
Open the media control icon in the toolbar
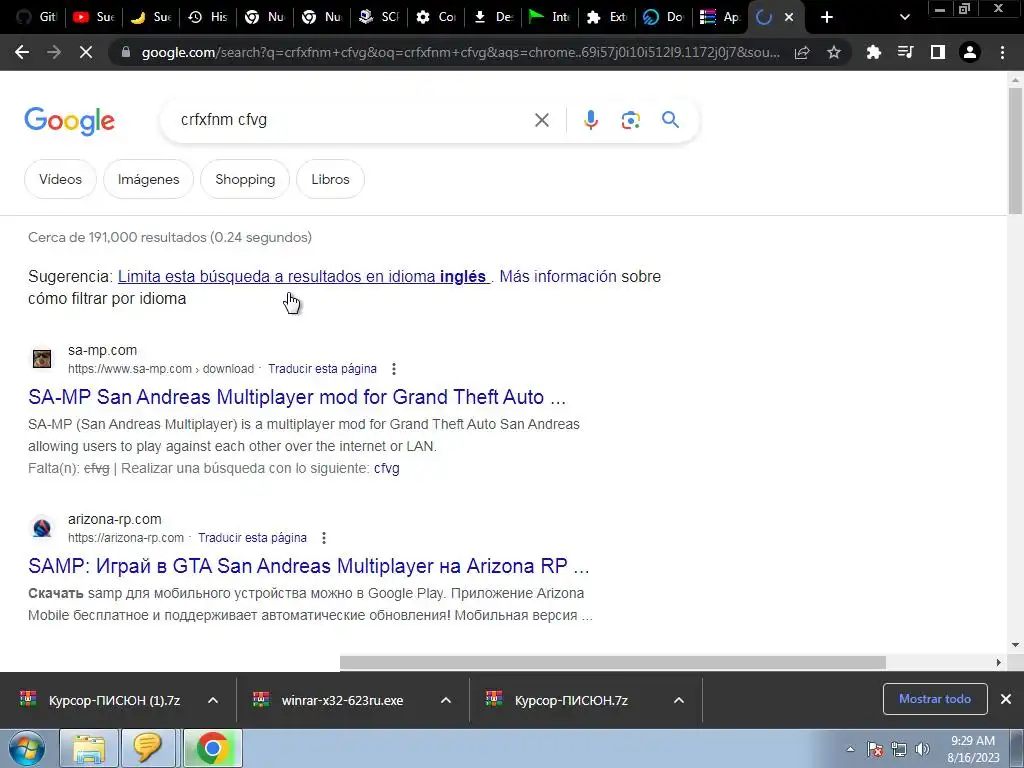[905, 52]
